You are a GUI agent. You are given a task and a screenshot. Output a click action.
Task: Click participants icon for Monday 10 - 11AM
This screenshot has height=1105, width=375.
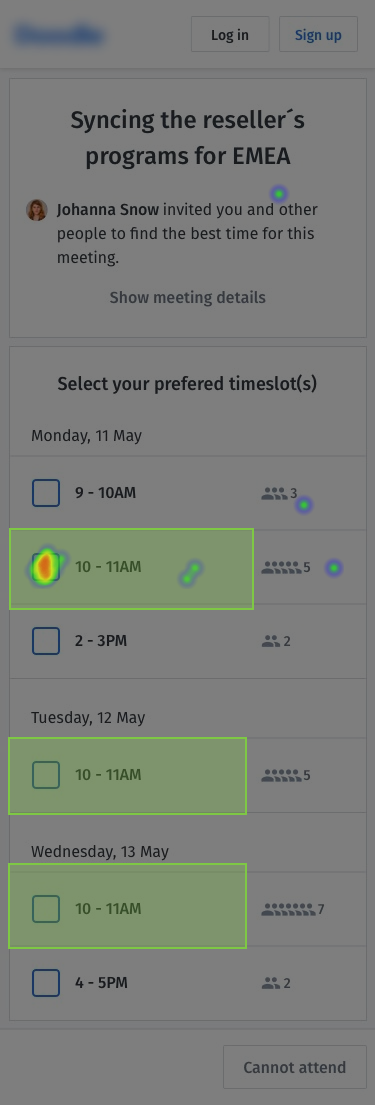(x=281, y=567)
